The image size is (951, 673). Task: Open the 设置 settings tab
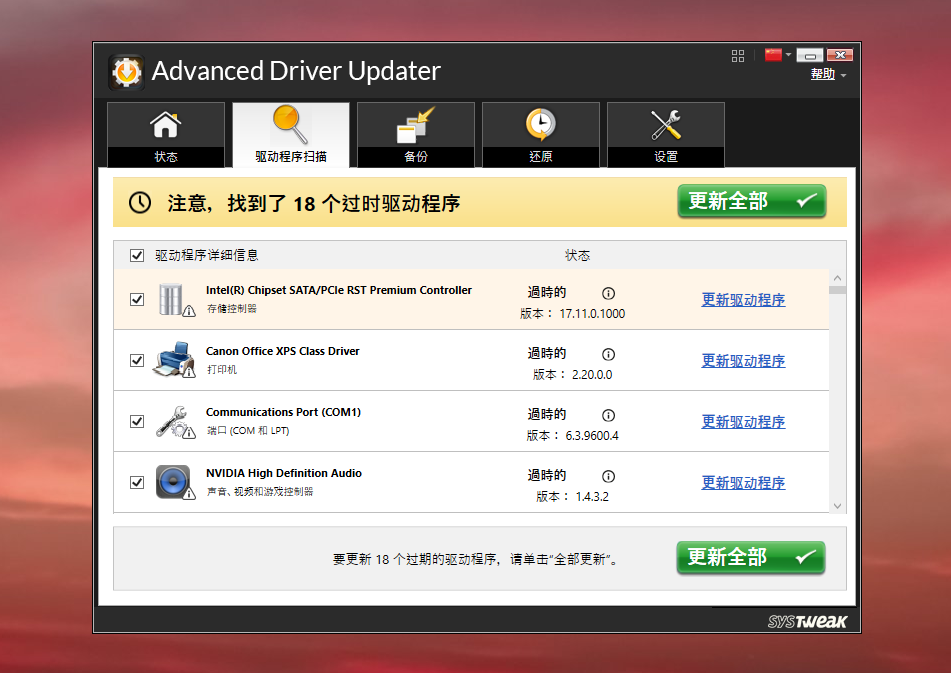coord(665,134)
